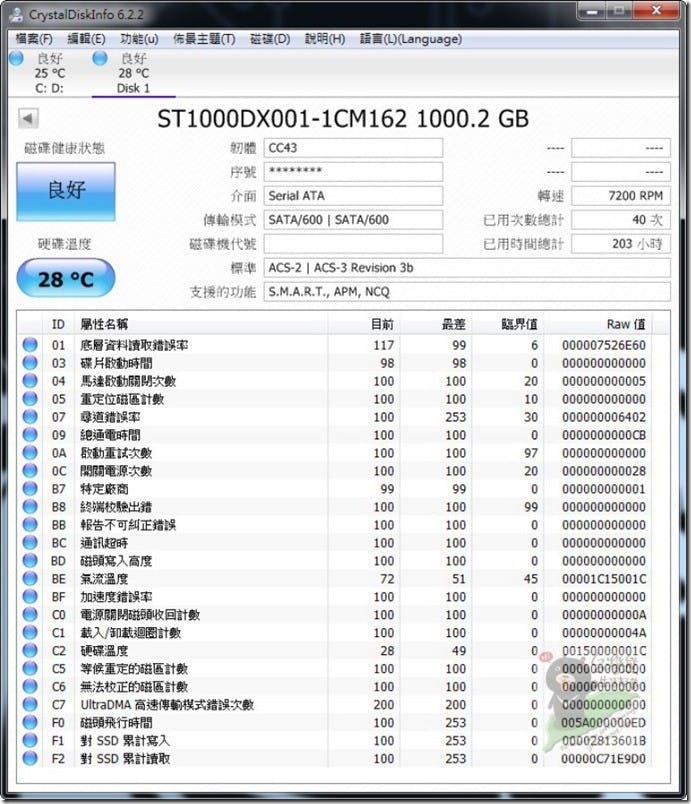Select raw value 000007526E60
The height and width of the screenshot is (804, 691).
pyautogui.click(x=604, y=345)
